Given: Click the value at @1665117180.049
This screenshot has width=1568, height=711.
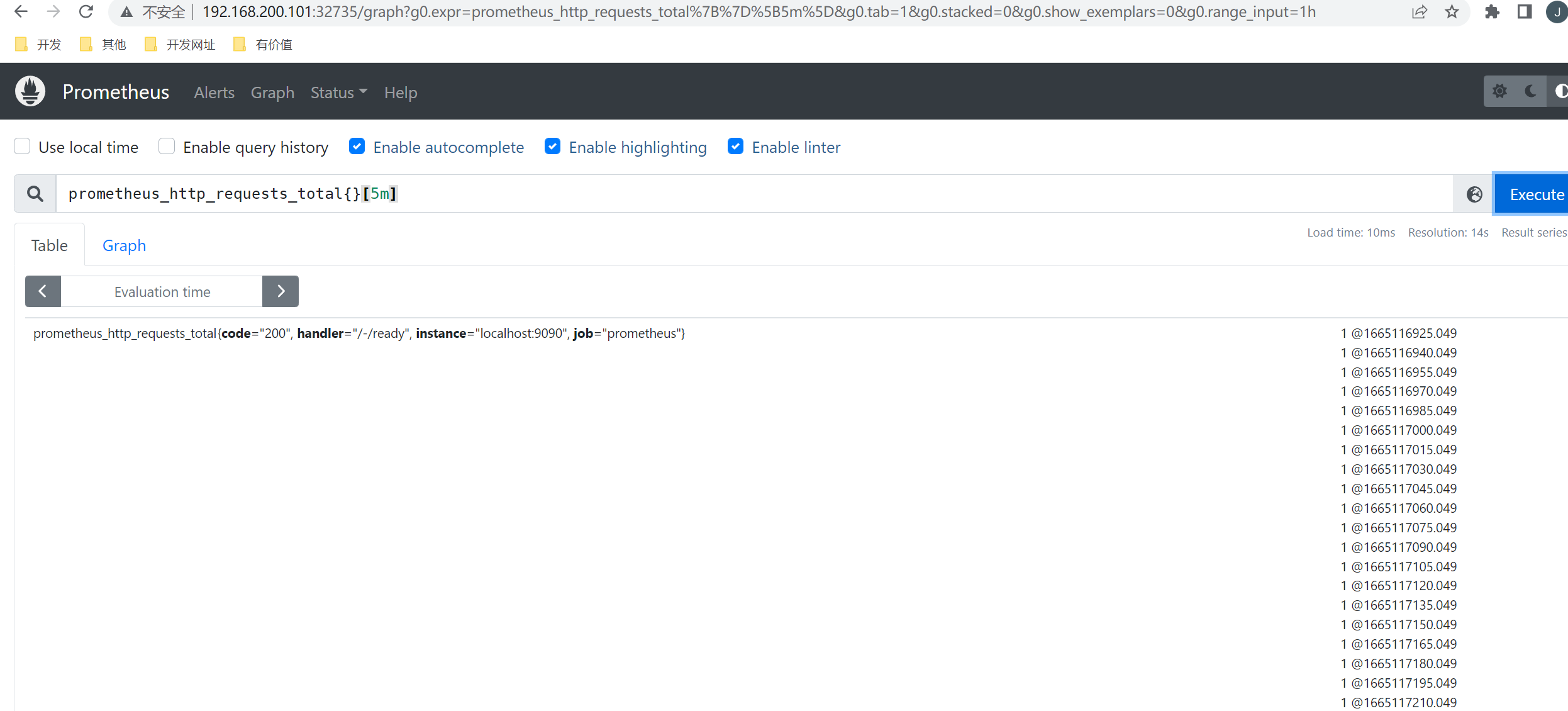Looking at the screenshot, I should tap(1398, 664).
